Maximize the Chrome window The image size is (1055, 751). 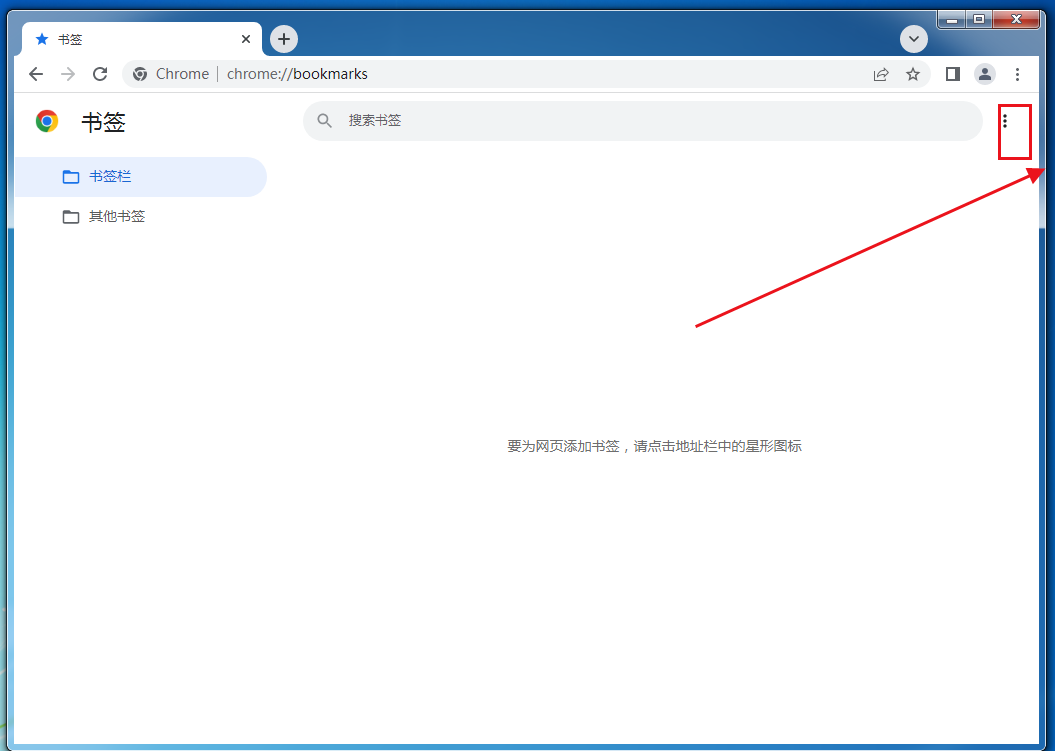click(x=979, y=20)
